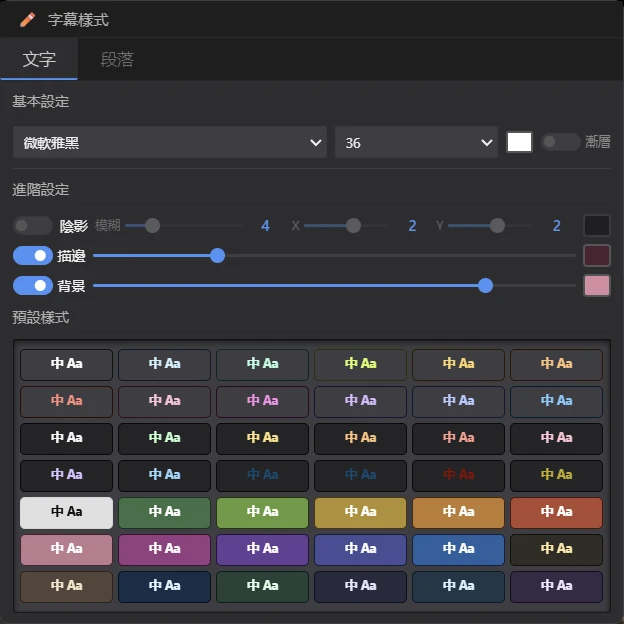Open the white text color swatch
This screenshot has height=624, width=624.
tap(519, 142)
